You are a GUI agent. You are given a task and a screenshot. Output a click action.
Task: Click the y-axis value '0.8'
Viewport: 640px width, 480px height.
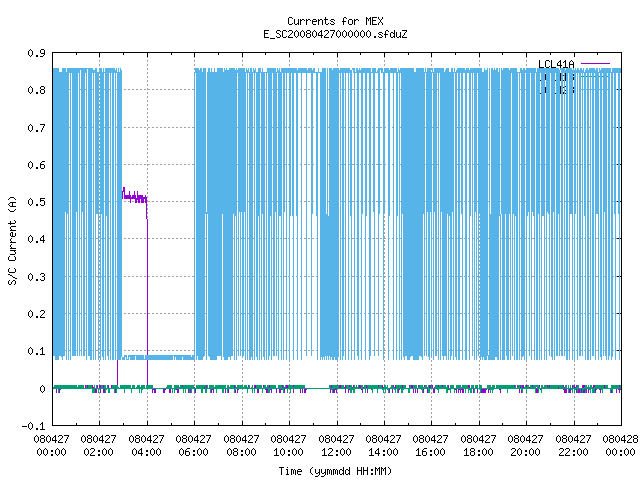pos(36,90)
